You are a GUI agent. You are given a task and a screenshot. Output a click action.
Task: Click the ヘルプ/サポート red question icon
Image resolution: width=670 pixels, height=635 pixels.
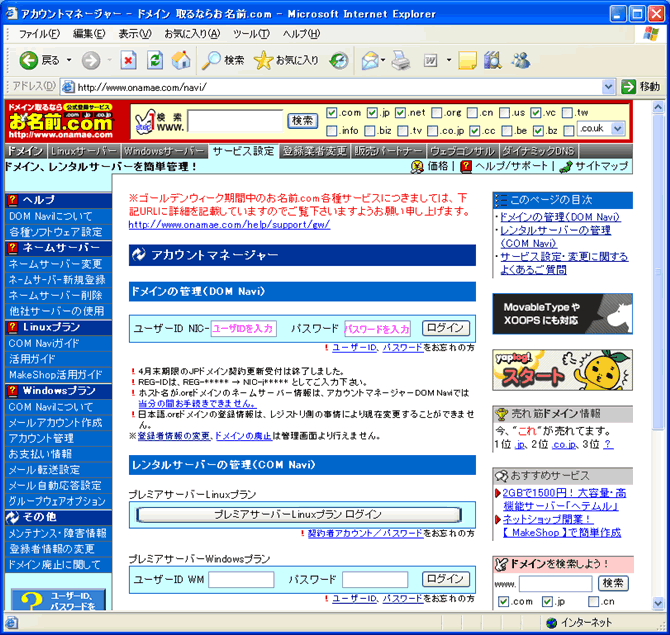point(466,167)
